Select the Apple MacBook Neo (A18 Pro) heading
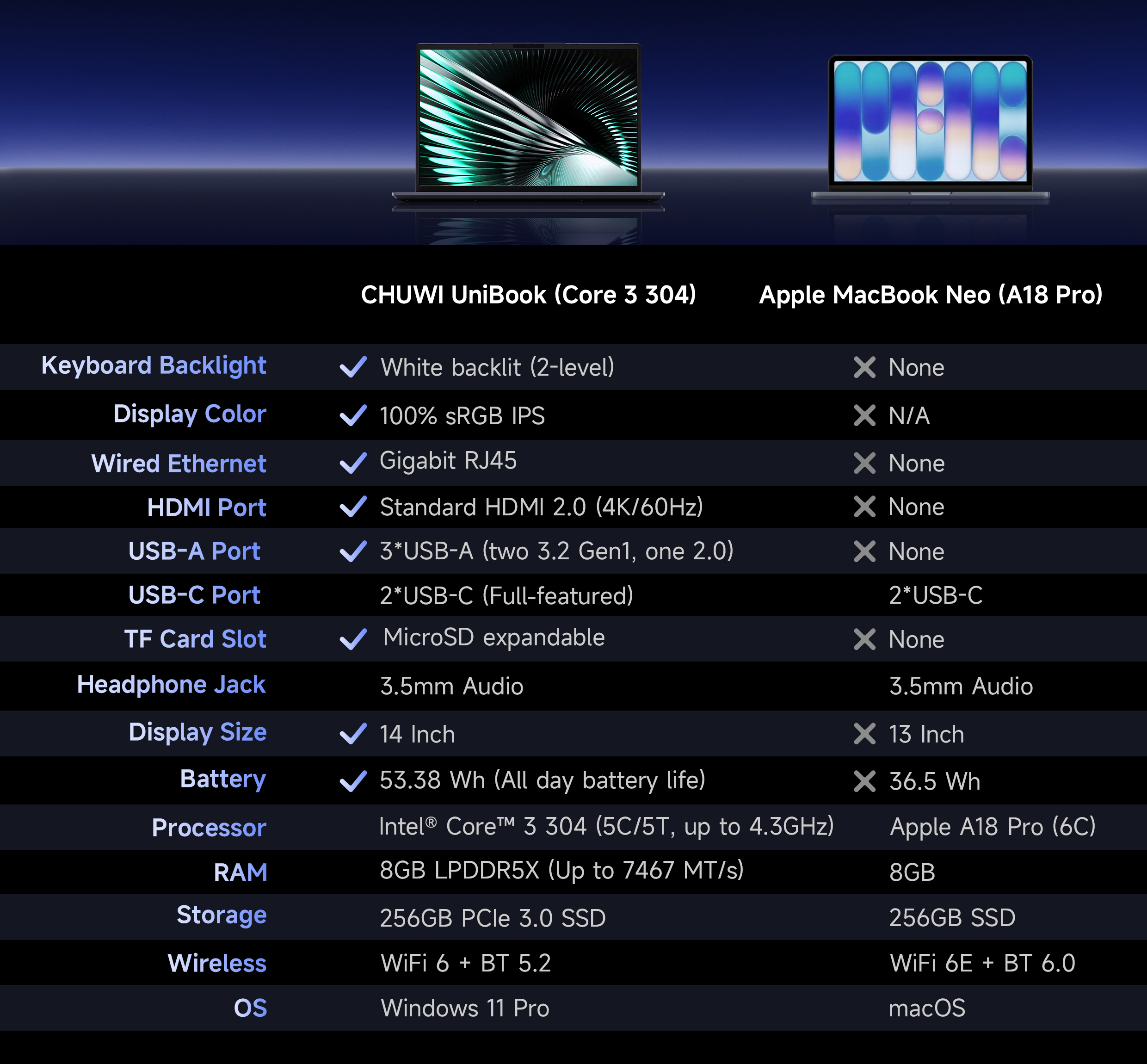Screen dimensions: 1147x1064 [x=931, y=295]
